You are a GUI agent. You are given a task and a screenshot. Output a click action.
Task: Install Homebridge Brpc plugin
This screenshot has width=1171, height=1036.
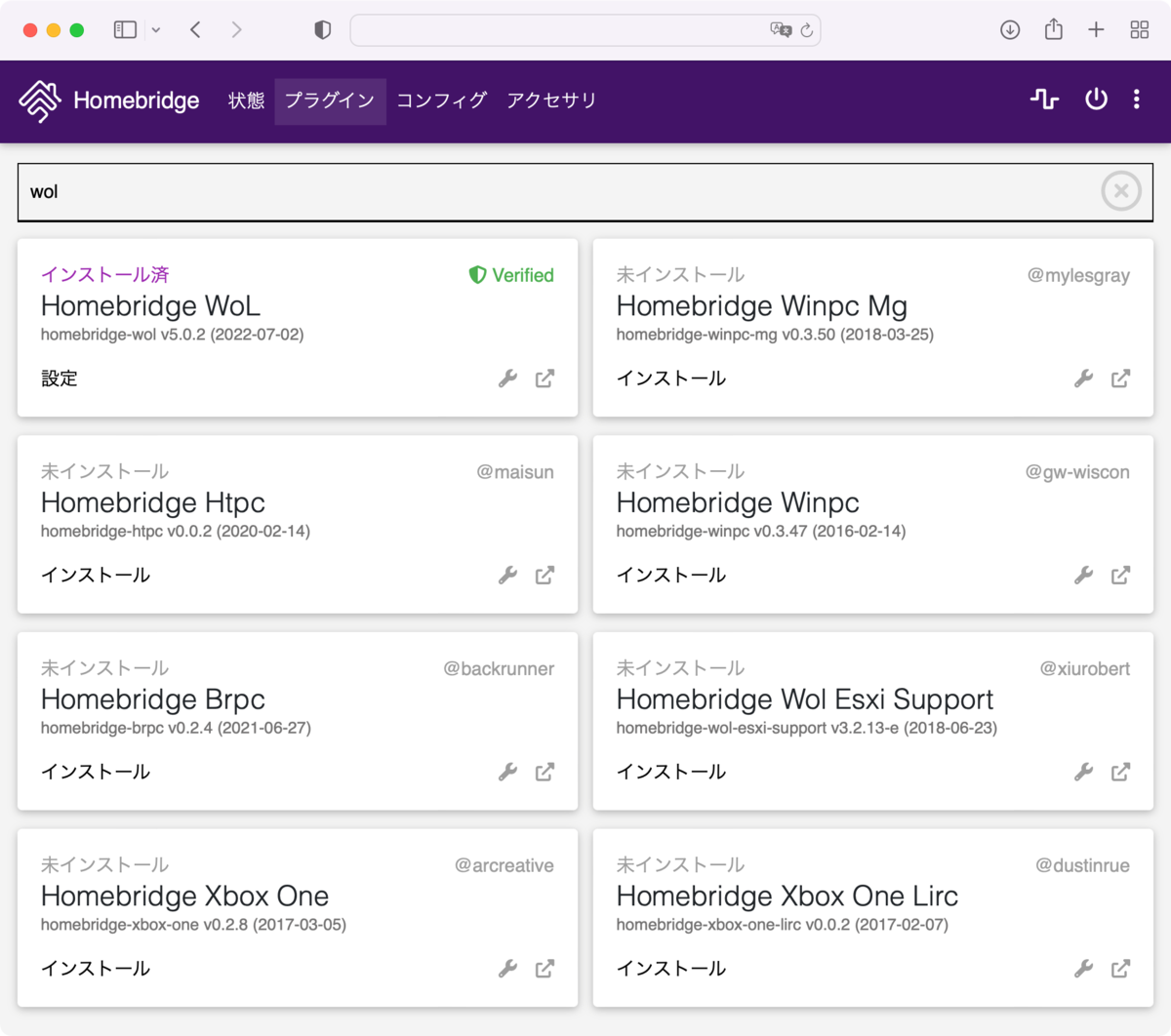coord(96,773)
